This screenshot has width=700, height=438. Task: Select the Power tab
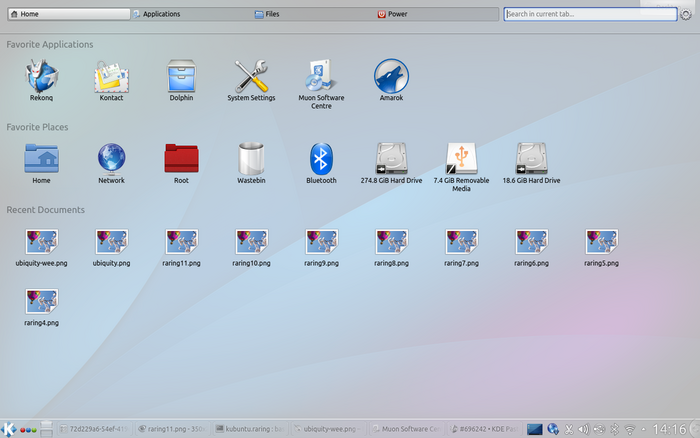click(436, 15)
